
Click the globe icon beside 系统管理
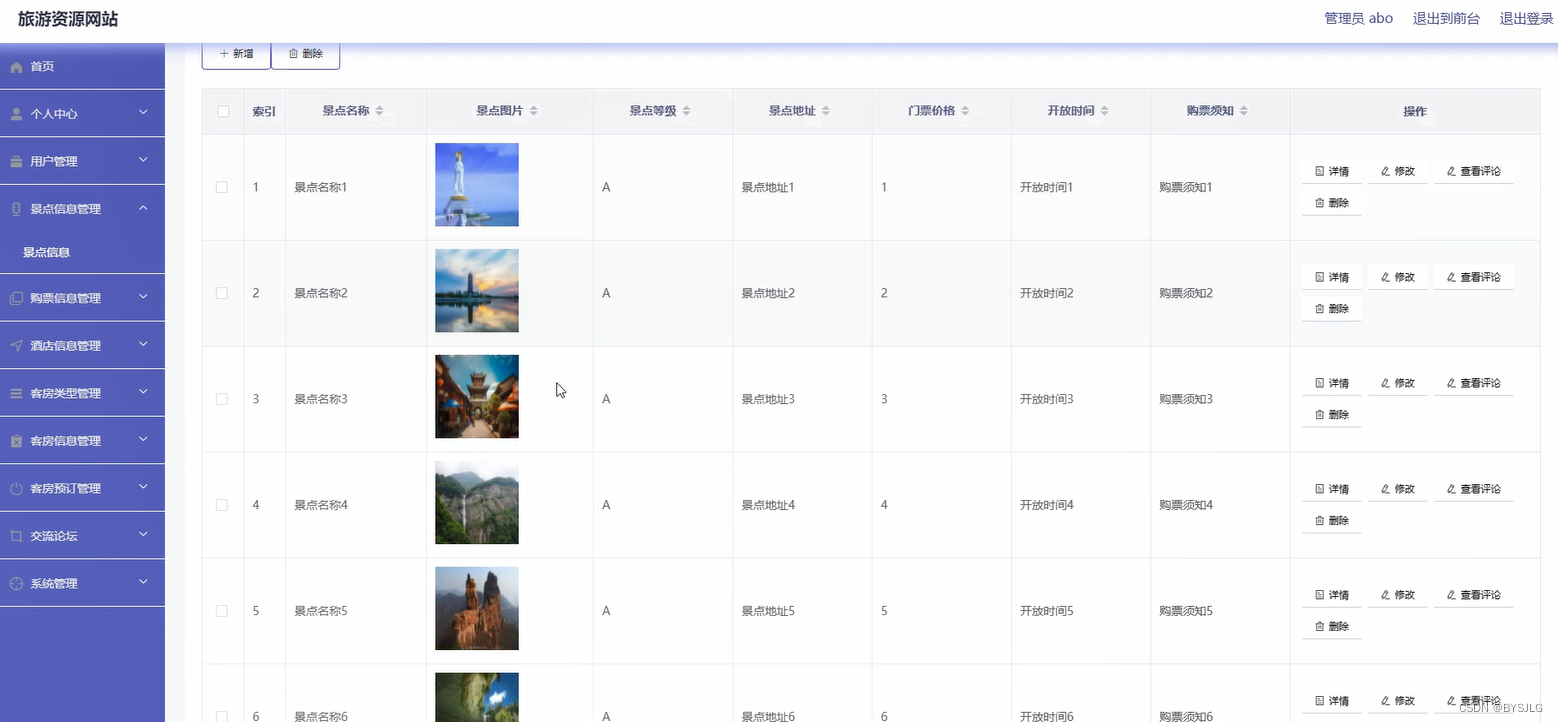[16, 584]
